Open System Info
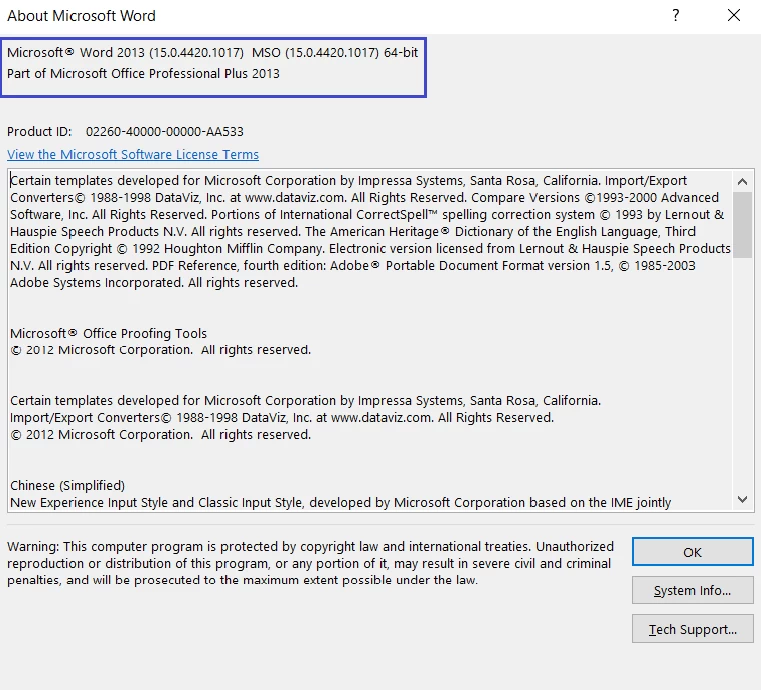 pyautogui.click(x=692, y=591)
